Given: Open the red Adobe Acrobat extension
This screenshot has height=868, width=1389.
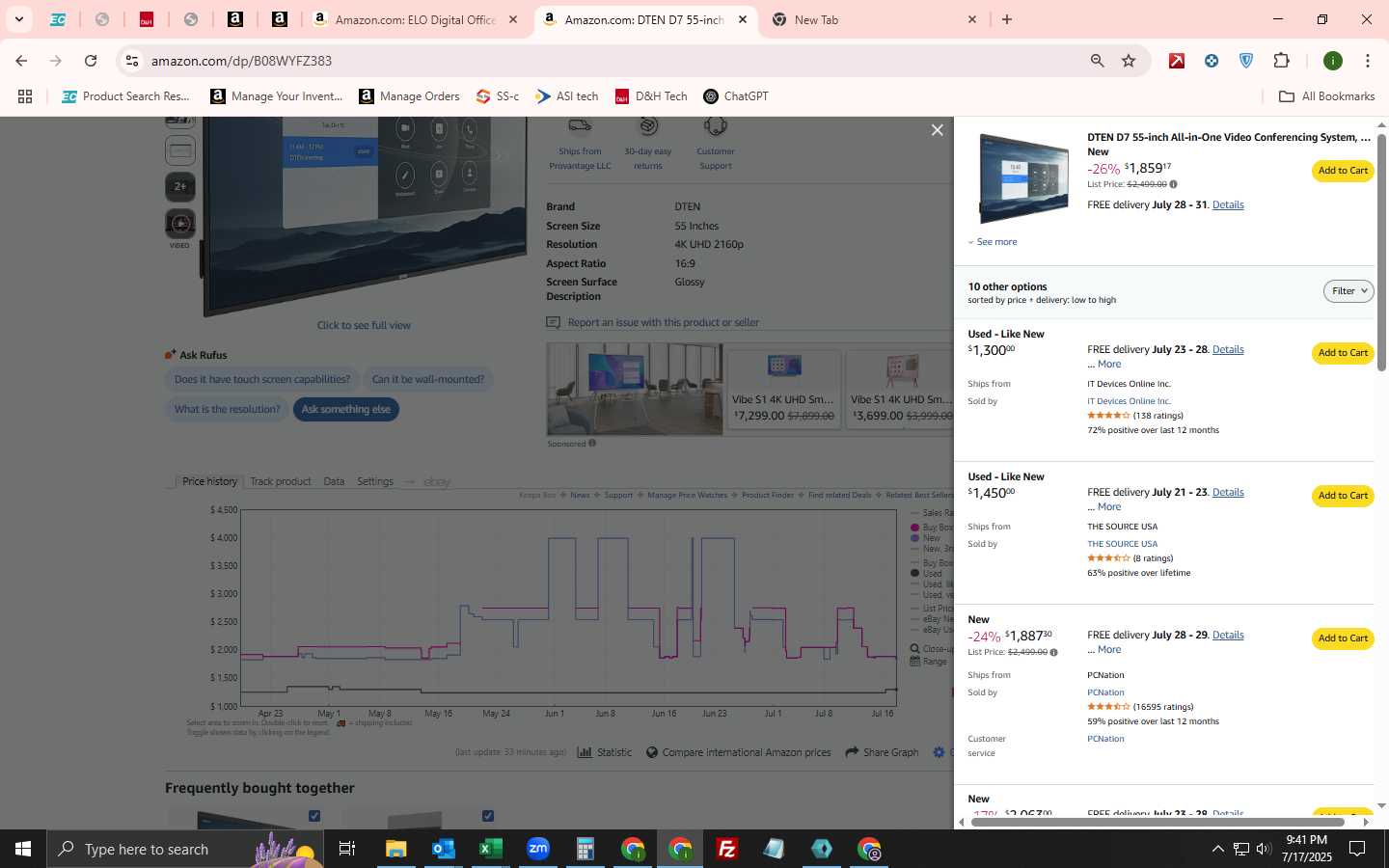Looking at the screenshot, I should click(x=1177, y=61).
